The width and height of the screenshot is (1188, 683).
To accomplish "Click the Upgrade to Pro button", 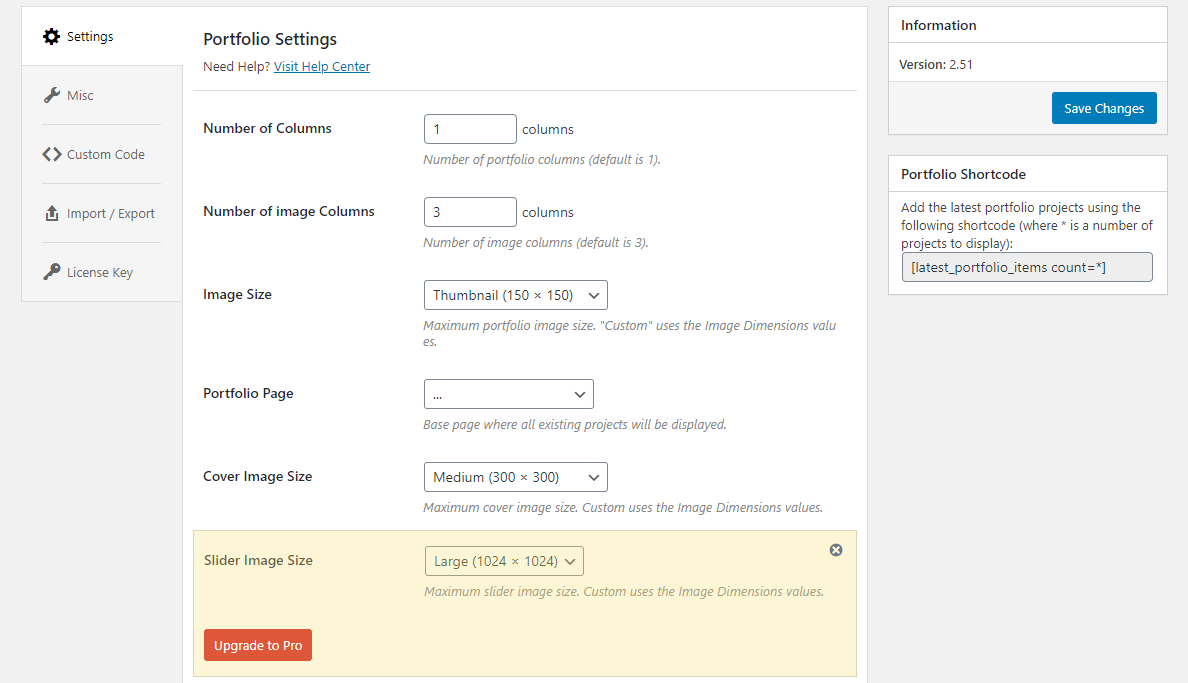I will 257,645.
